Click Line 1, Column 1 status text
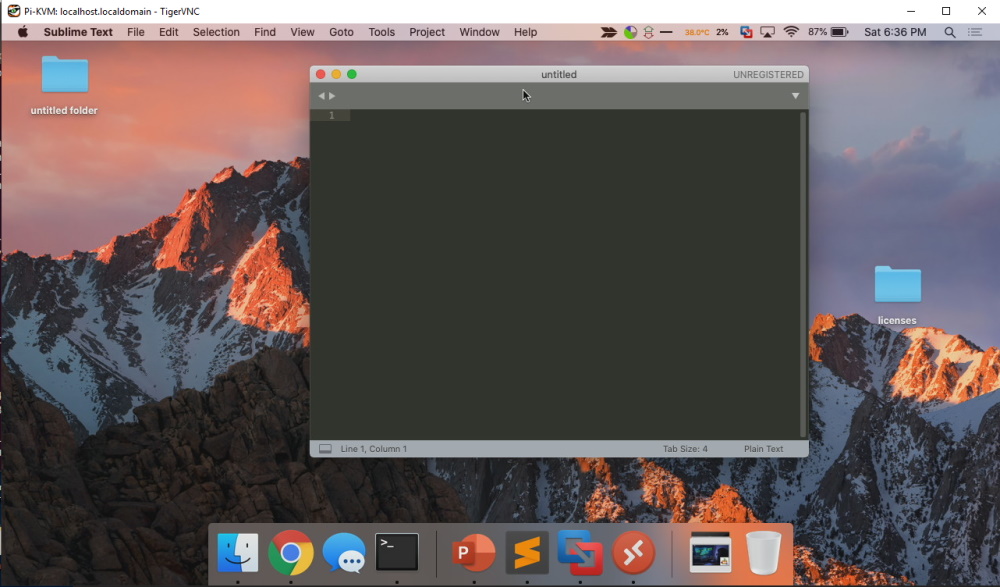Screen dimensions: 1000x587 pos(374,449)
